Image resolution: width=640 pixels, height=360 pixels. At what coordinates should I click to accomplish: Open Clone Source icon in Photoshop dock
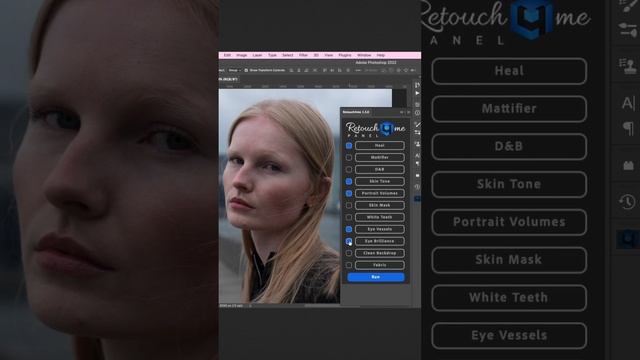[417, 144]
